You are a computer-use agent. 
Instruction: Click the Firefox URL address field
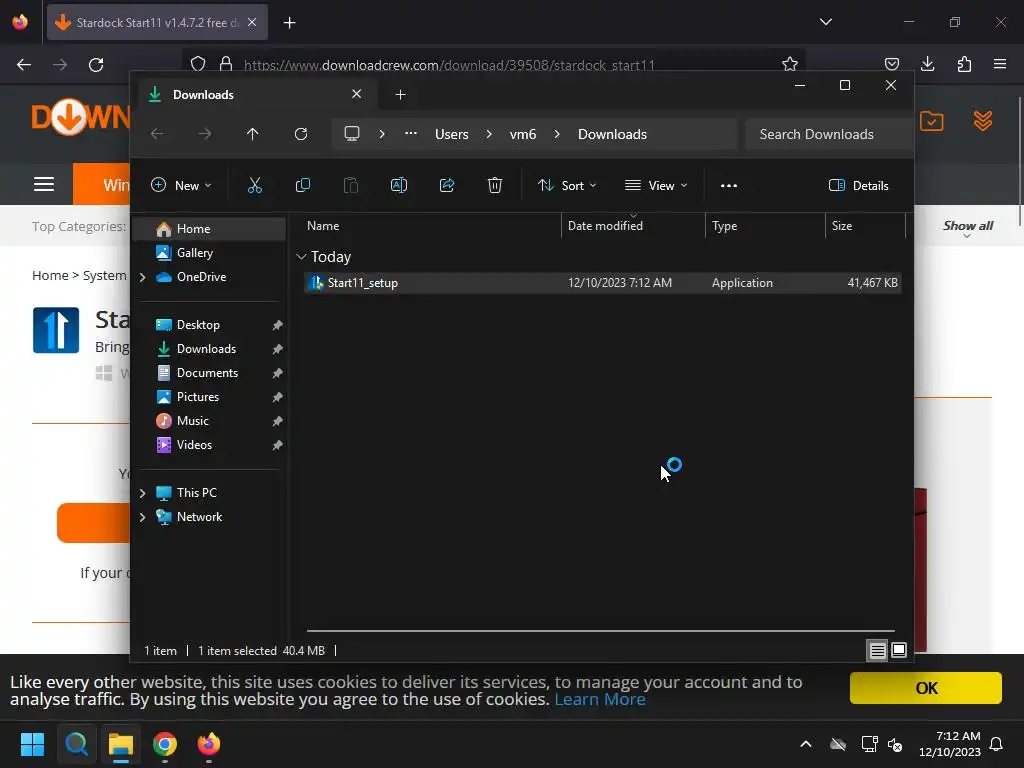tap(496, 65)
